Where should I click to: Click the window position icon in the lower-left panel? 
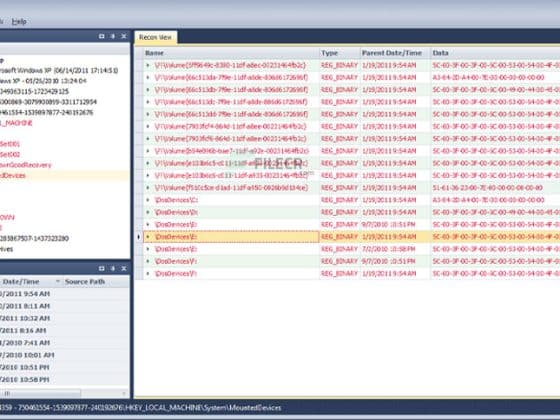(x=101, y=268)
